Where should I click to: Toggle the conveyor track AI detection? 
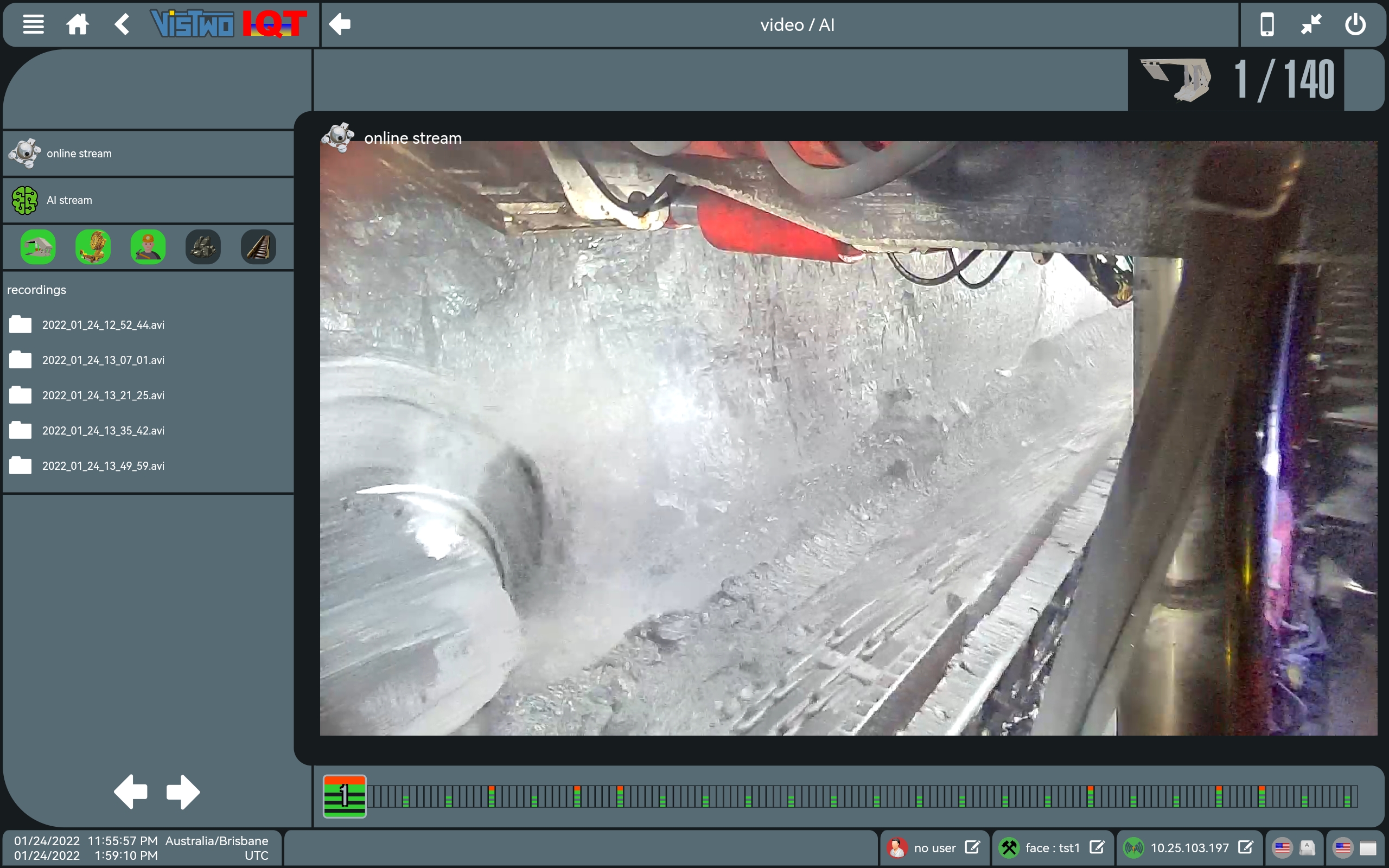[x=258, y=247]
